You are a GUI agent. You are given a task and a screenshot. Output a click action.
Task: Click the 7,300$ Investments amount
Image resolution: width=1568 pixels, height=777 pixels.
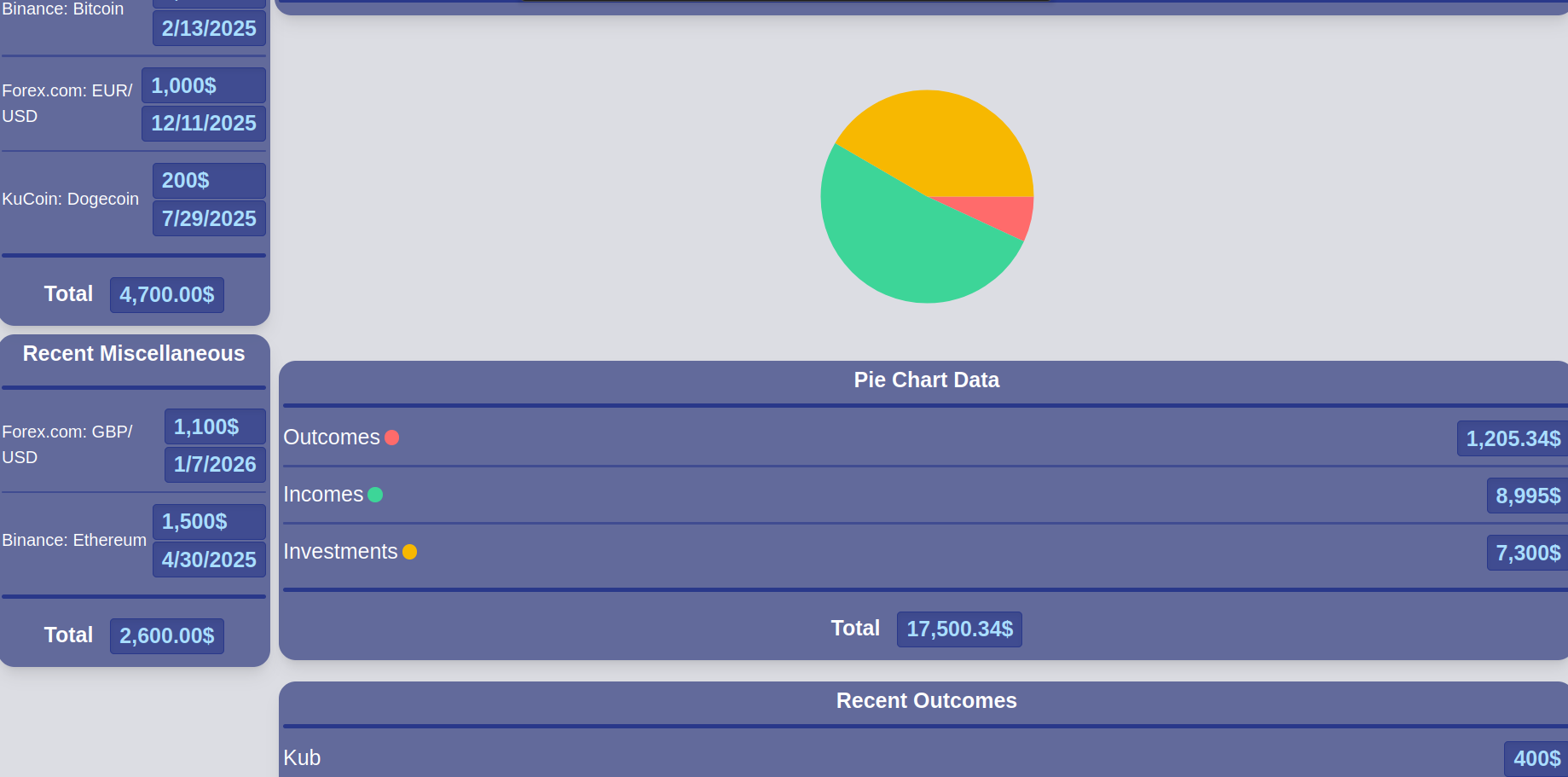pos(1527,553)
